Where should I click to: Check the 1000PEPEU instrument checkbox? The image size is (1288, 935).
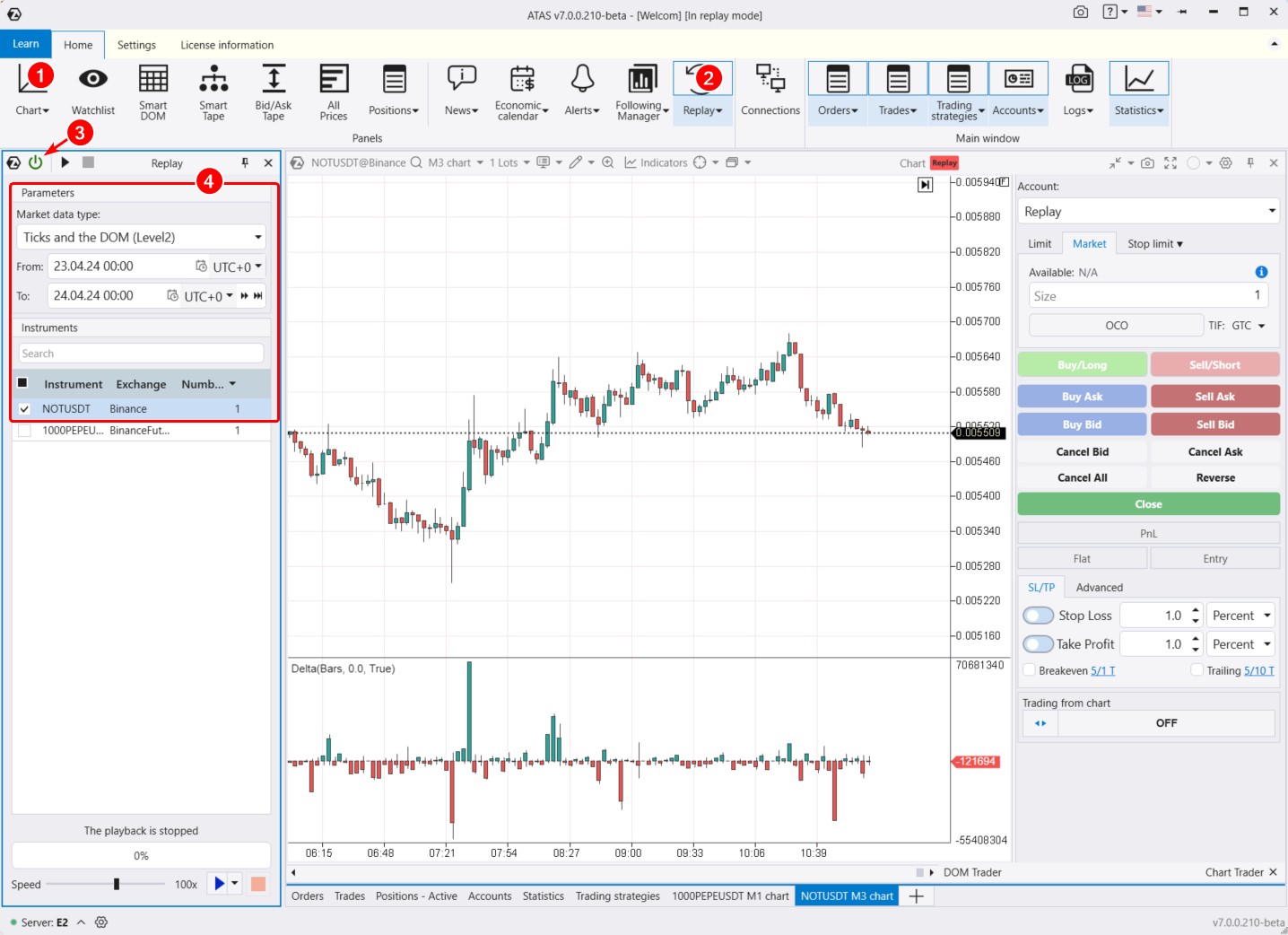point(24,430)
